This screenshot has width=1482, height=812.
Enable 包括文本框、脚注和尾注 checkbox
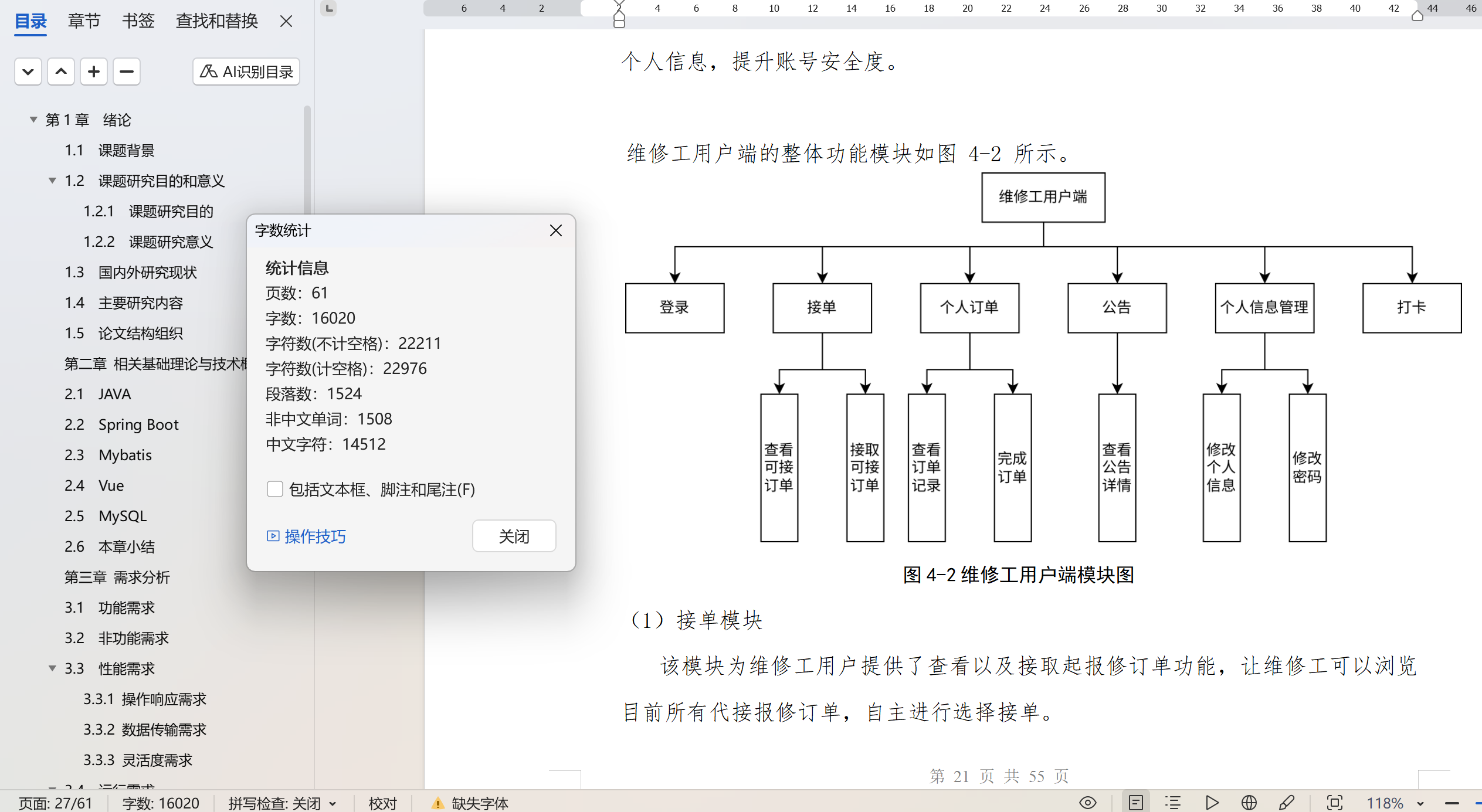(274, 489)
